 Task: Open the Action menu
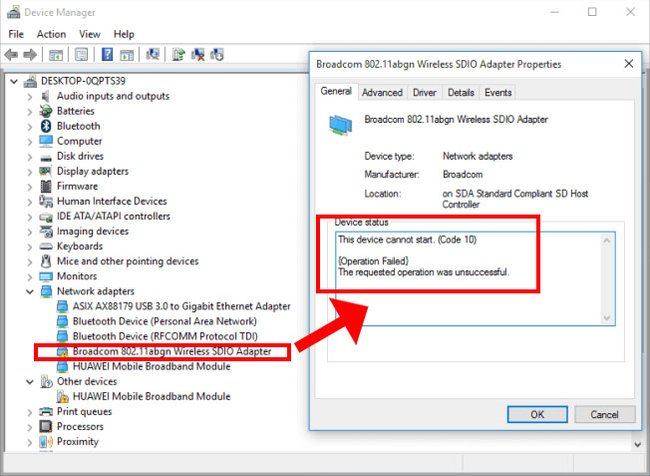(51, 34)
